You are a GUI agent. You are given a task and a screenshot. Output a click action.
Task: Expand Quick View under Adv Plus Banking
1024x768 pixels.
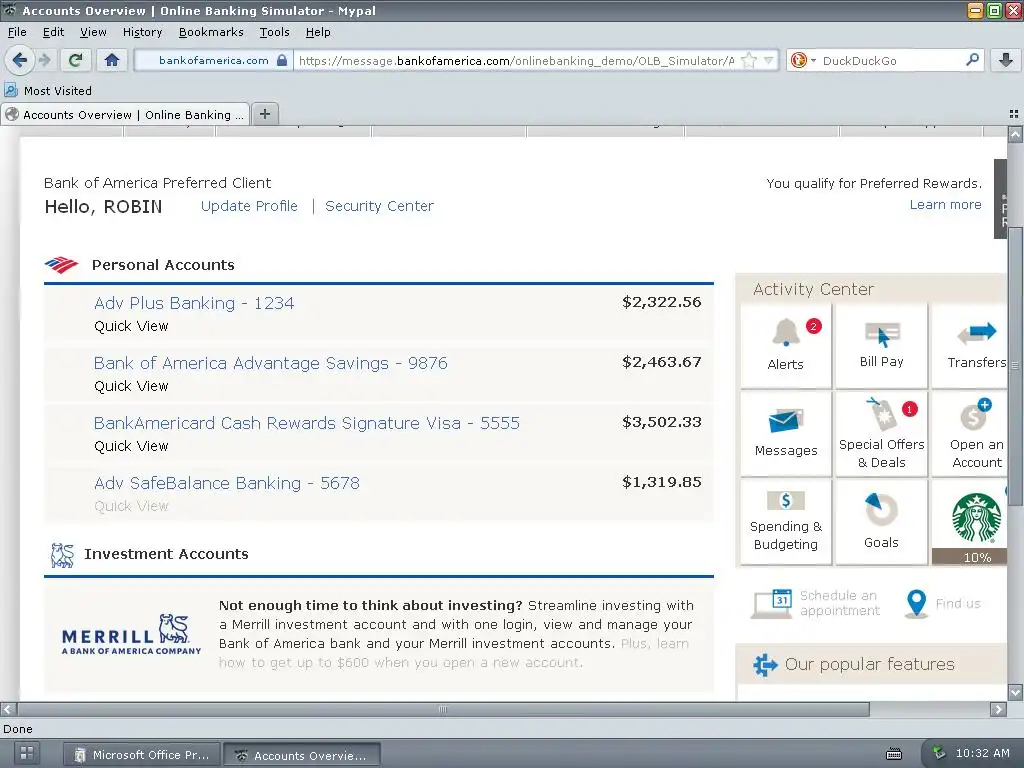tap(131, 326)
